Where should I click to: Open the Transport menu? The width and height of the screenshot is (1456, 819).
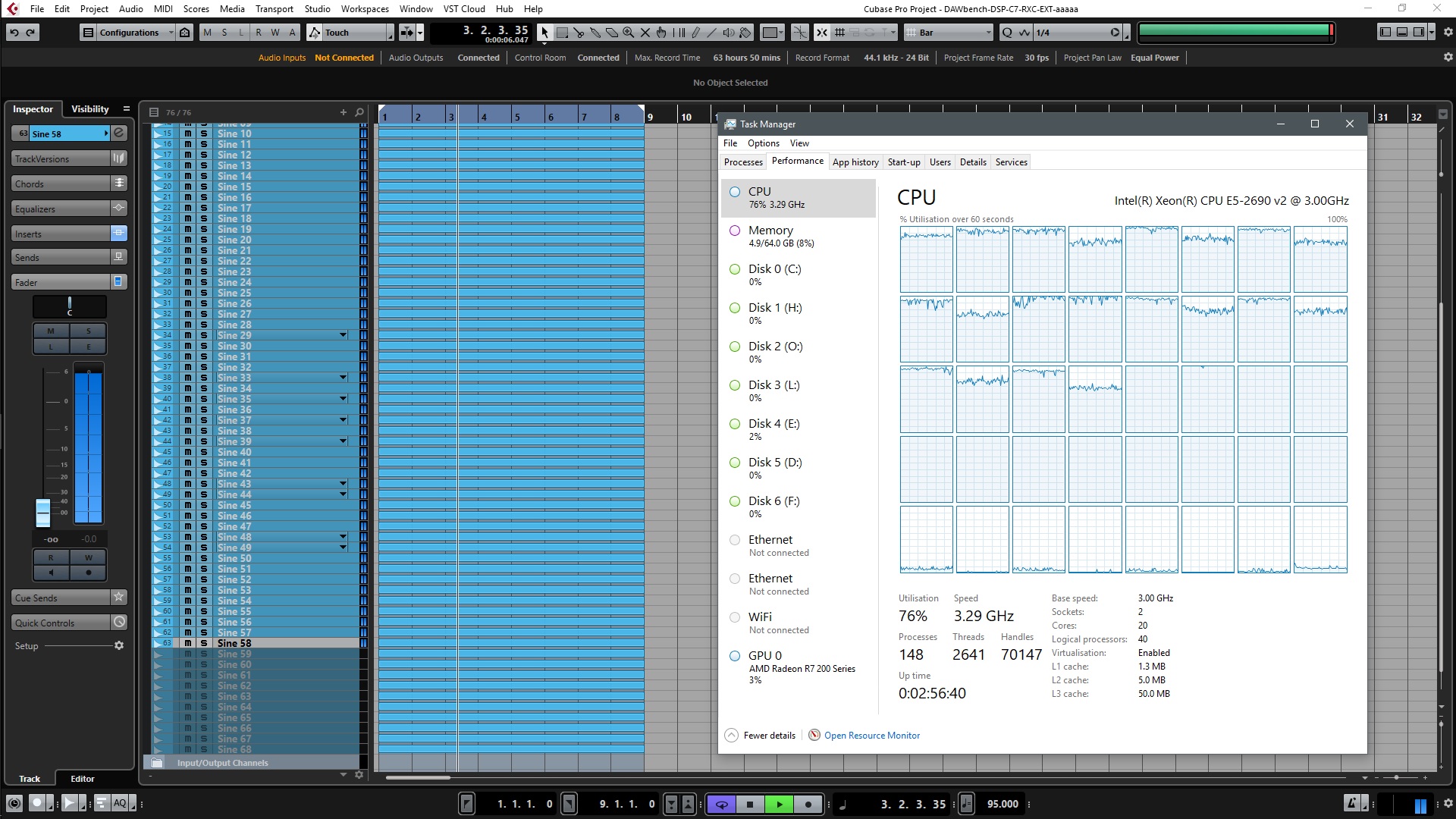tap(274, 9)
